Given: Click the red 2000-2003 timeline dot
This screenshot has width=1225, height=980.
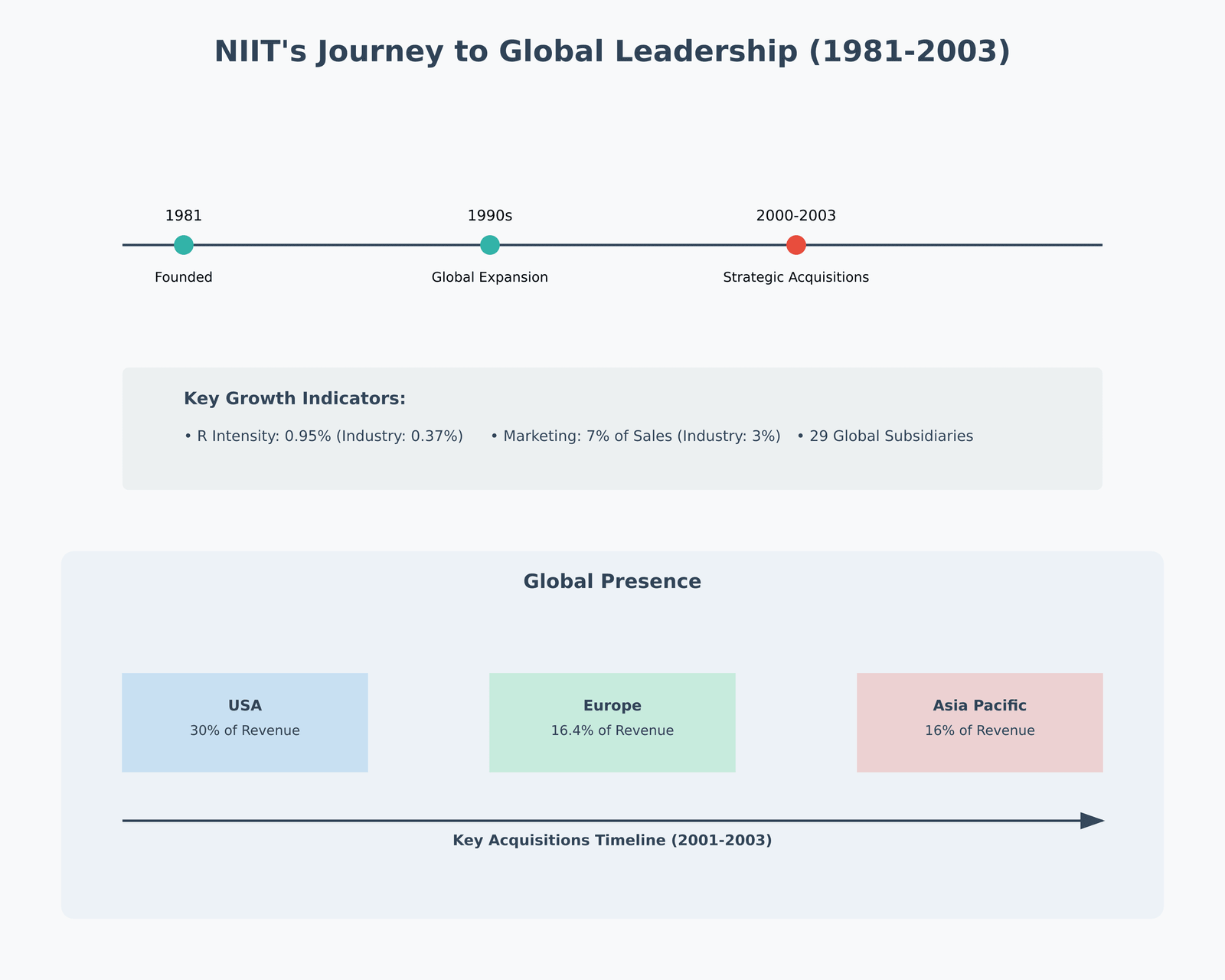Looking at the screenshot, I should click(796, 245).
